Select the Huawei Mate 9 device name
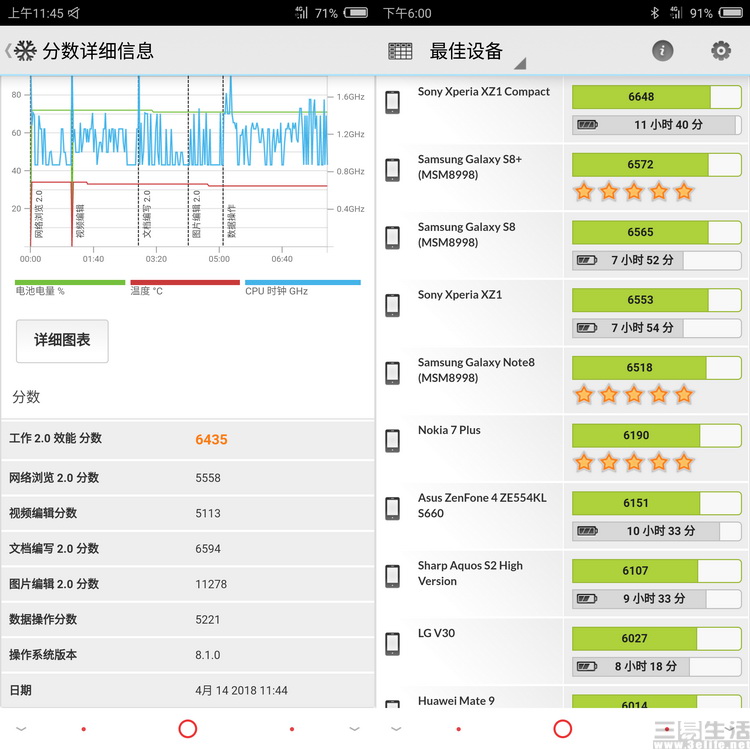The height and width of the screenshot is (750, 750). 456,701
